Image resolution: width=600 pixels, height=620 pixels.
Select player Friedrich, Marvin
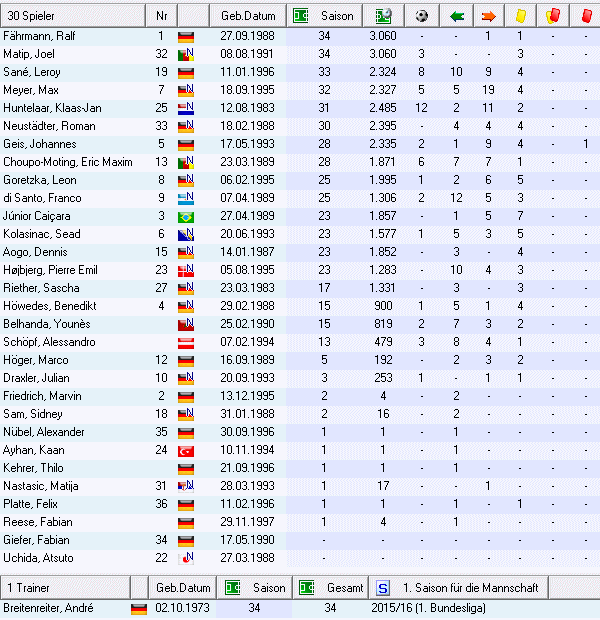[x=42, y=396]
